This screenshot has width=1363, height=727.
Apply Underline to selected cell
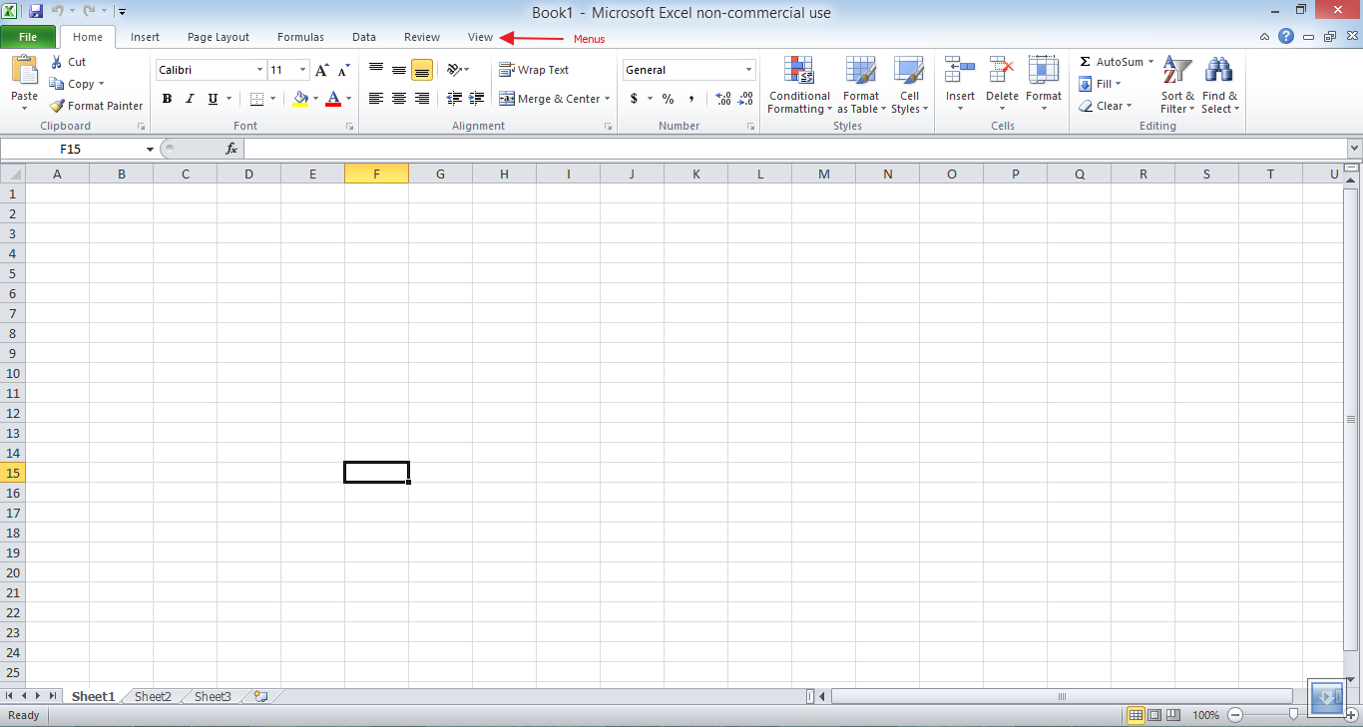(x=211, y=98)
